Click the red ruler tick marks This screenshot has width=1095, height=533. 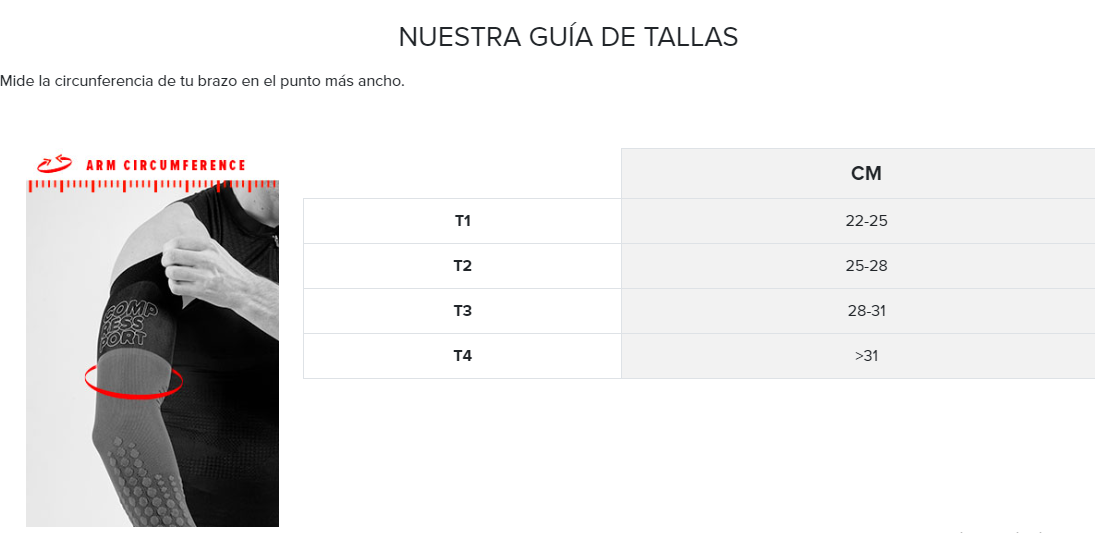point(152,186)
